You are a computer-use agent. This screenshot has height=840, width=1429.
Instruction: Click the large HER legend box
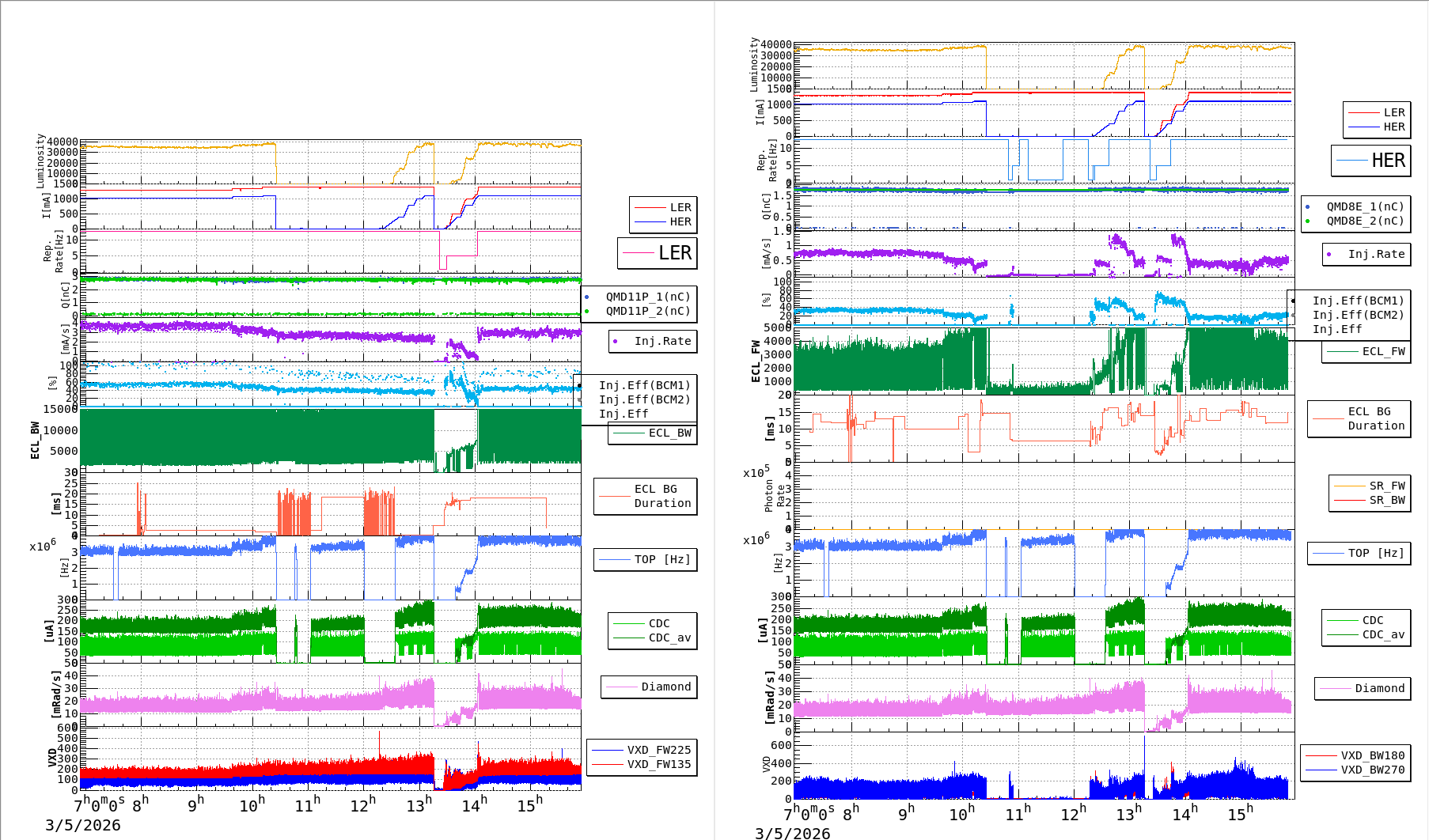click(1370, 161)
